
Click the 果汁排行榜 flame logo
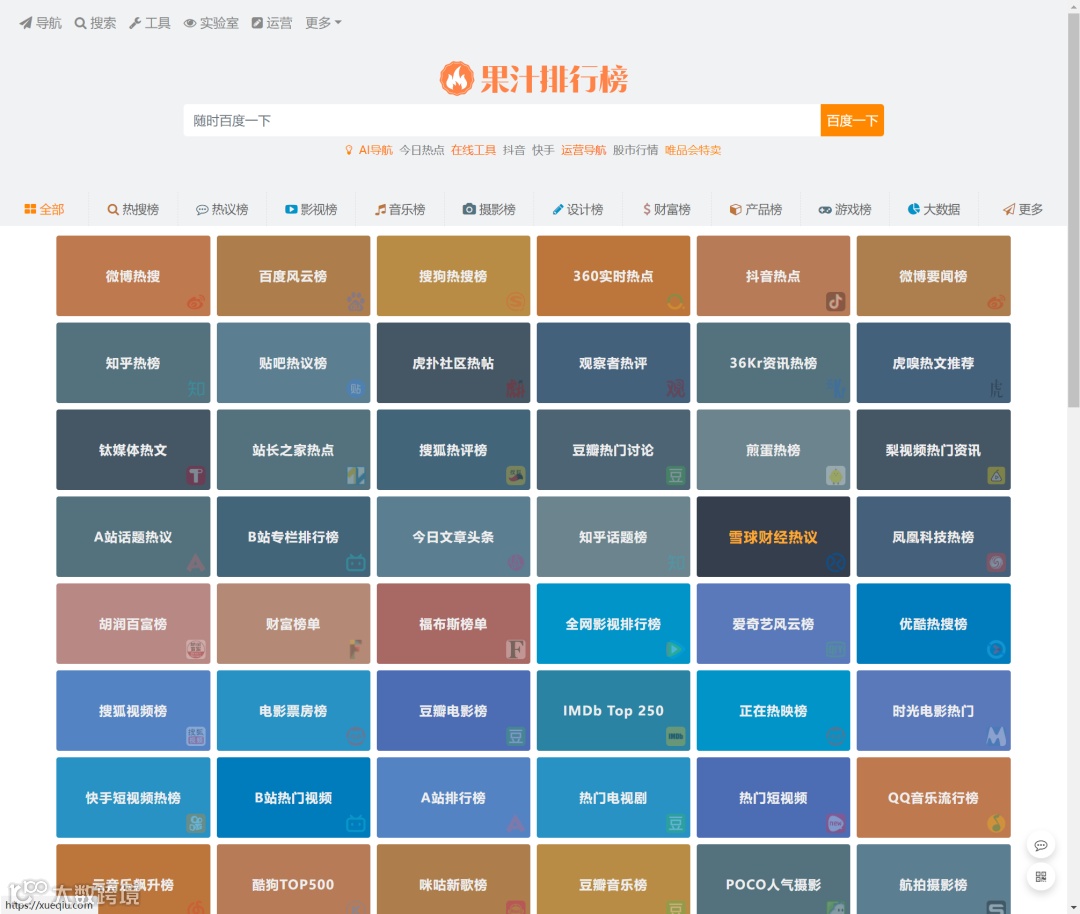[534, 79]
